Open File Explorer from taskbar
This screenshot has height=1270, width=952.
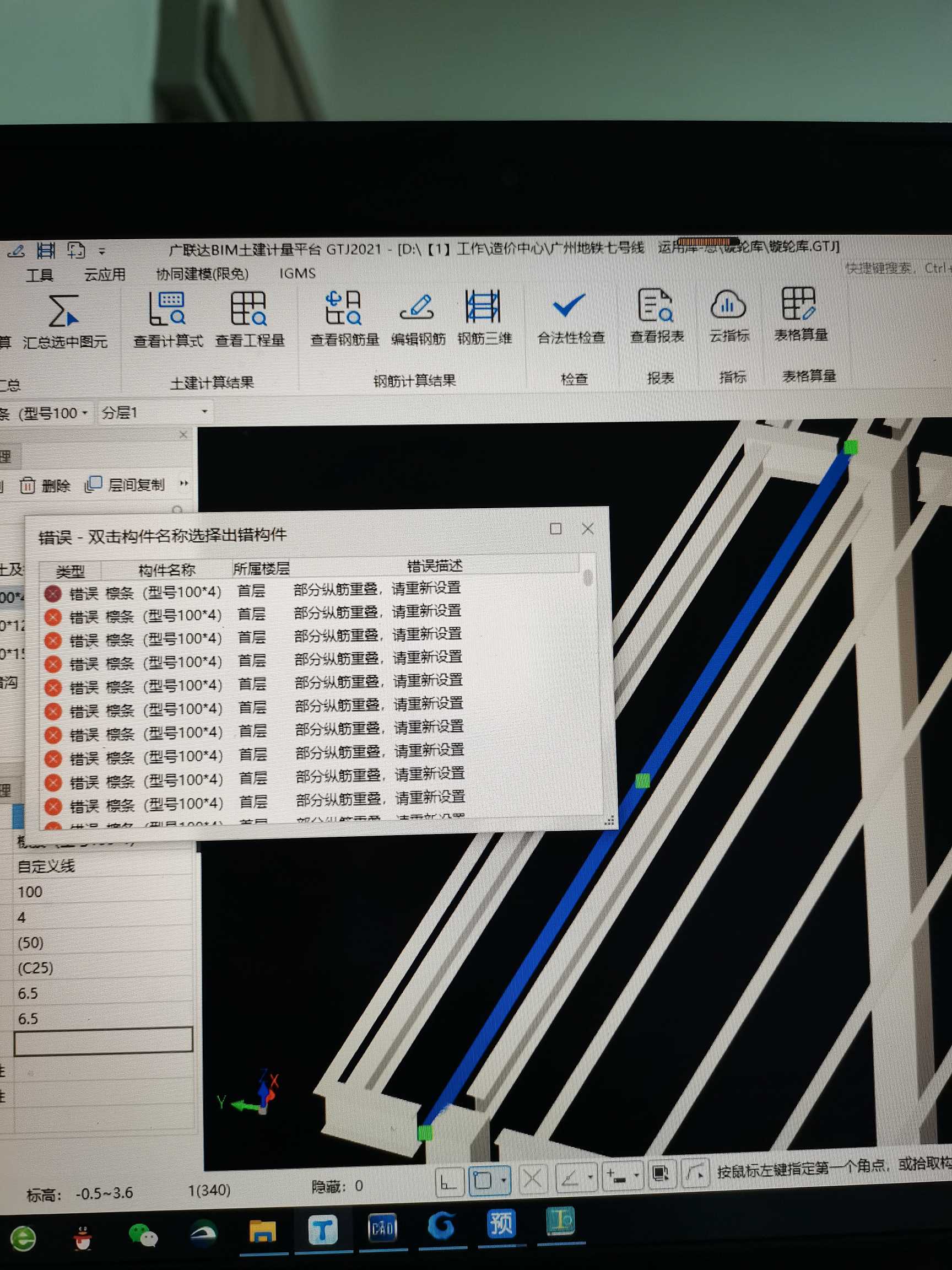[262, 1231]
